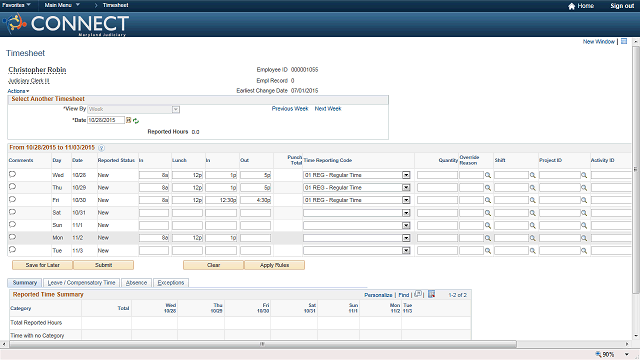Open the Main Menu navigation
Viewport: 640px width, 360px height.
tap(62, 5)
